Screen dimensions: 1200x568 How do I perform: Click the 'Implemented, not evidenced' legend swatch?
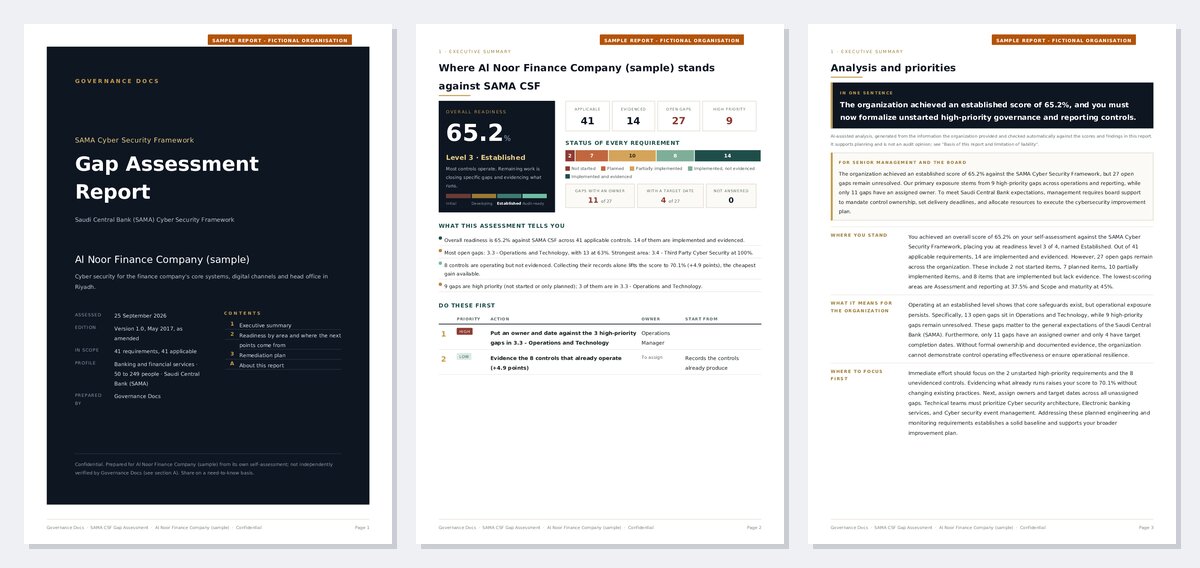(689, 169)
